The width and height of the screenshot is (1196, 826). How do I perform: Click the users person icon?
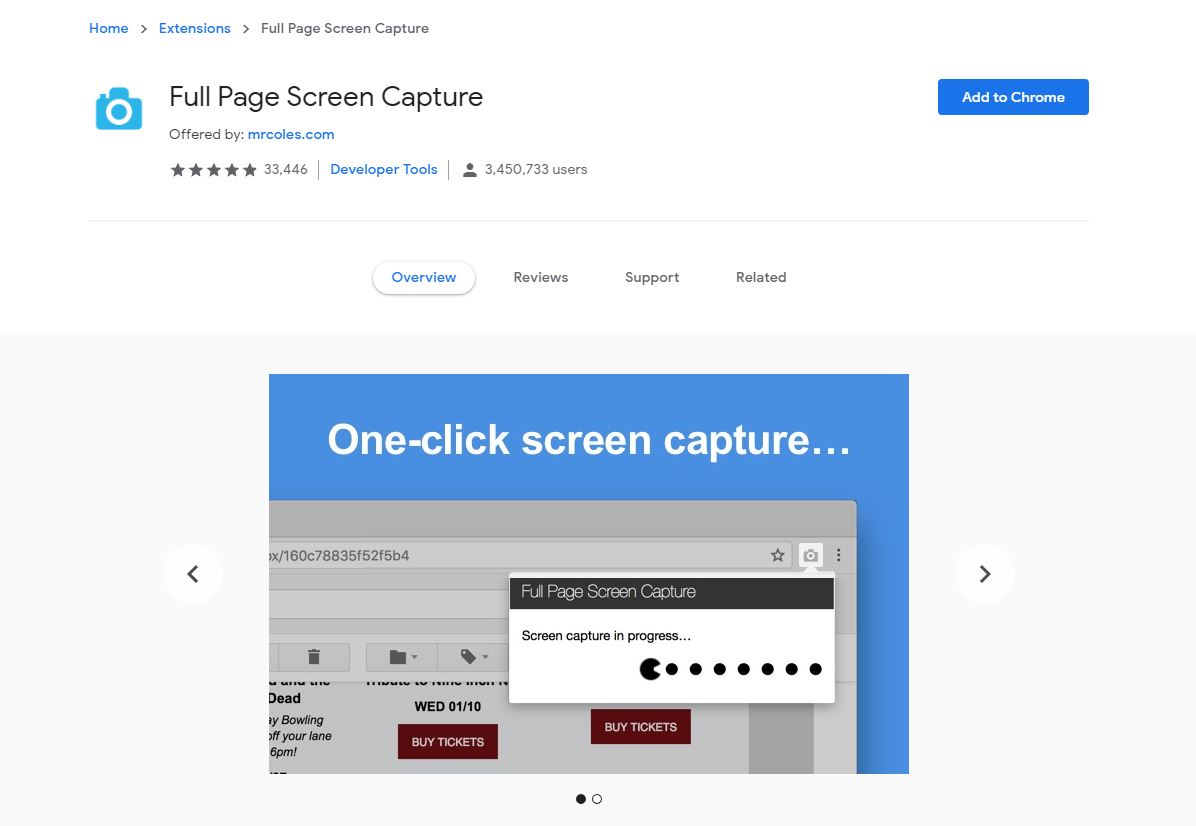click(x=470, y=169)
